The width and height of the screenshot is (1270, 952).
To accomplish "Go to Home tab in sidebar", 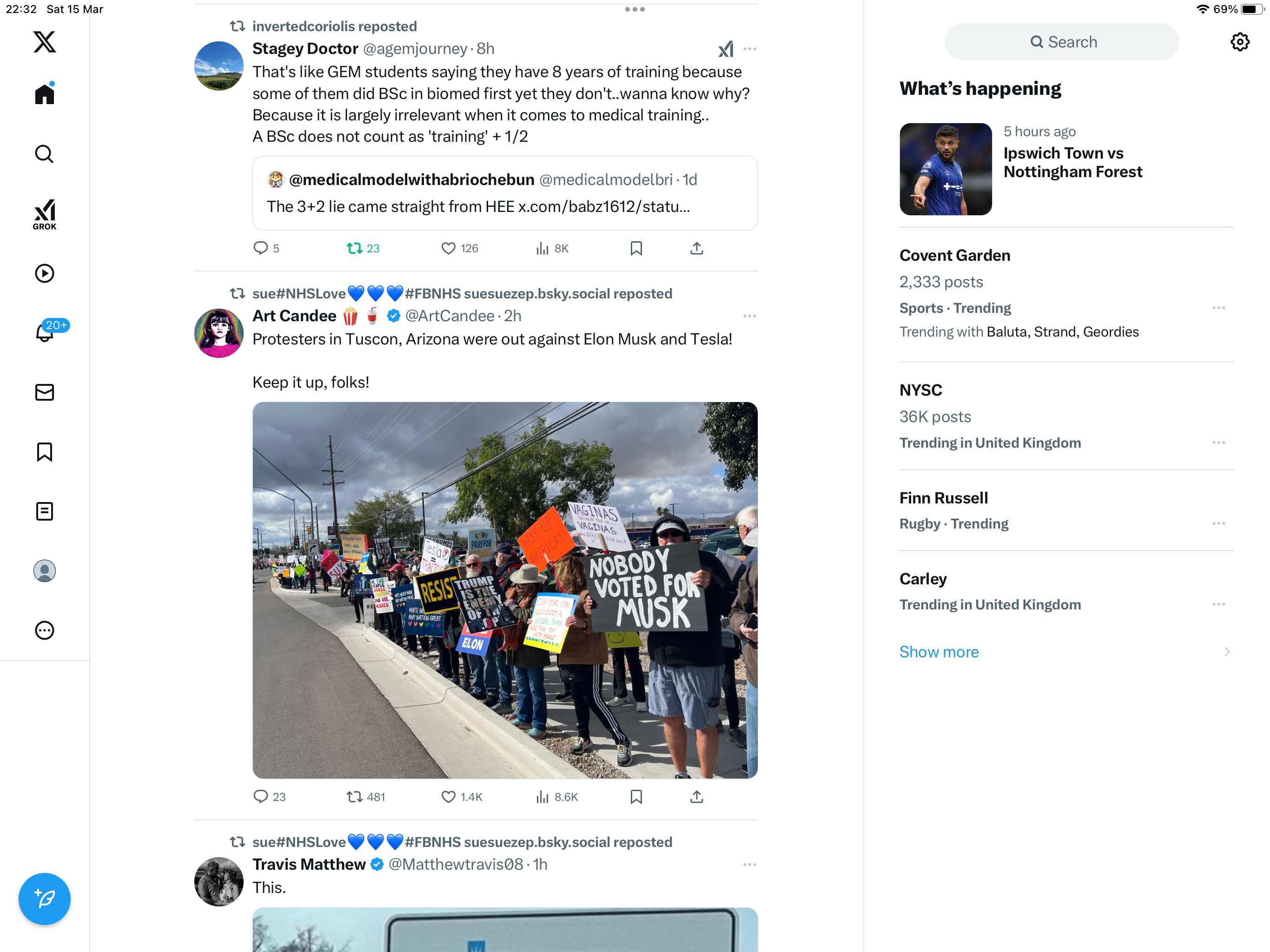I will (x=44, y=93).
